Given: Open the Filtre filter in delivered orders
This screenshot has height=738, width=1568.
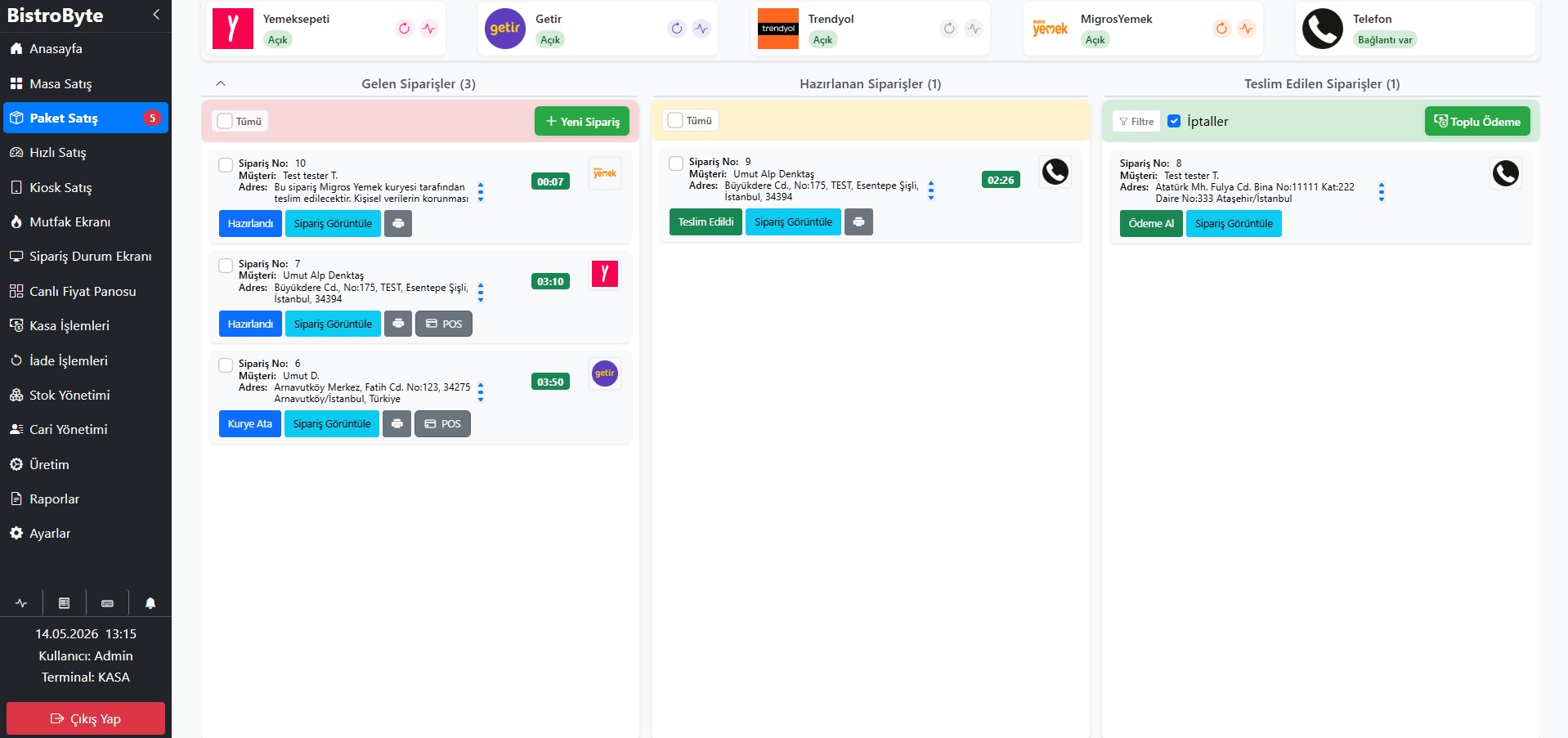Looking at the screenshot, I should (x=1136, y=121).
